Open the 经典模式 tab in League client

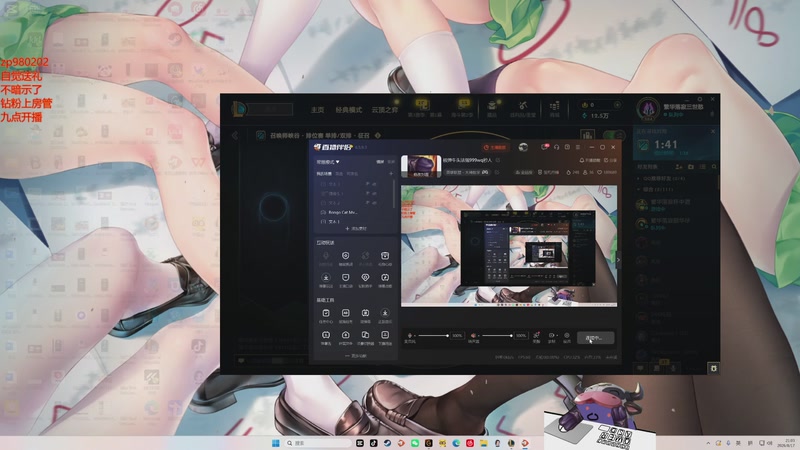click(348, 110)
